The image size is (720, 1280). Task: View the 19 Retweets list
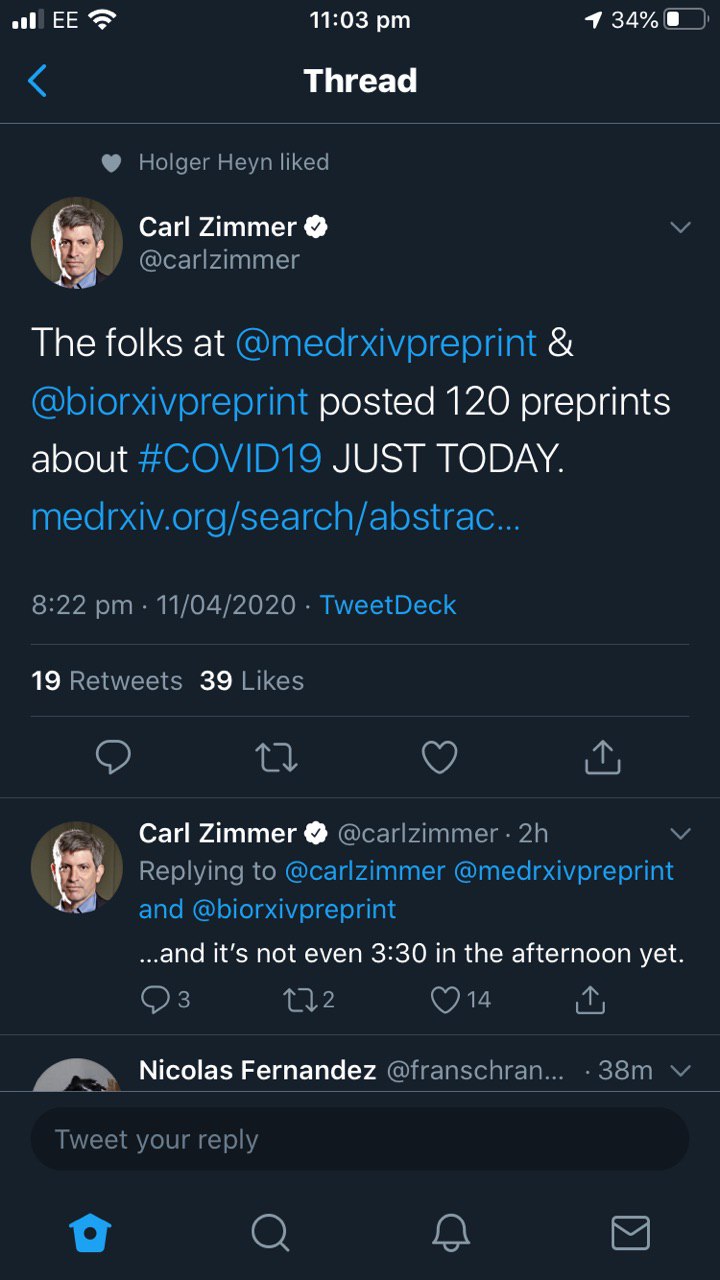107,681
